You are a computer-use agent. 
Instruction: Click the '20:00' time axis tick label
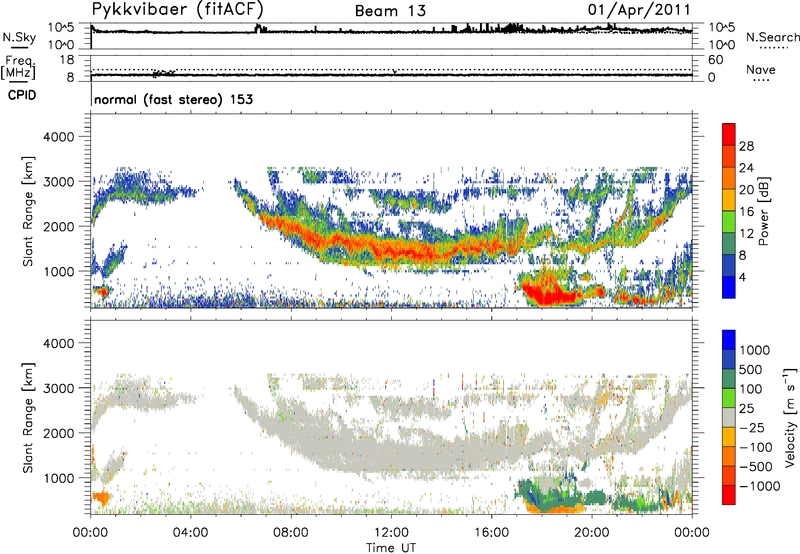pyautogui.click(x=592, y=533)
